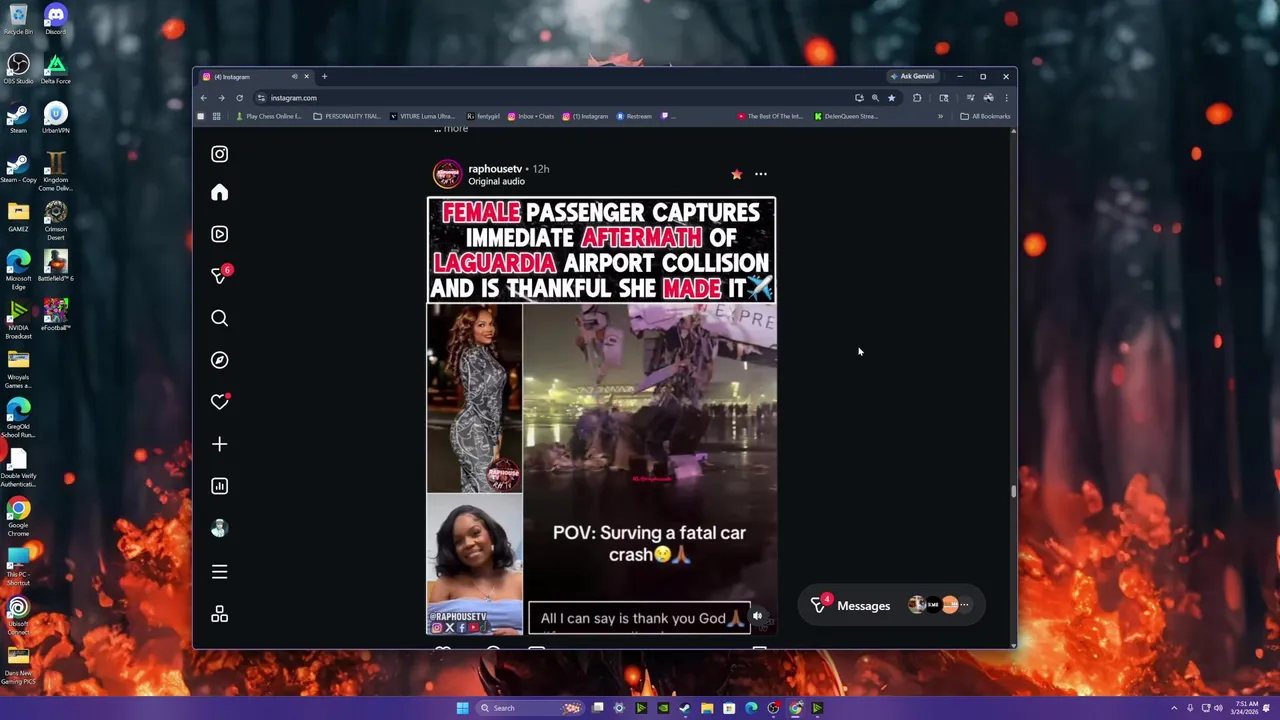The height and width of the screenshot is (720, 1280).
Task: Mute the Instagram tab audio icon
Action: pyautogui.click(x=294, y=77)
